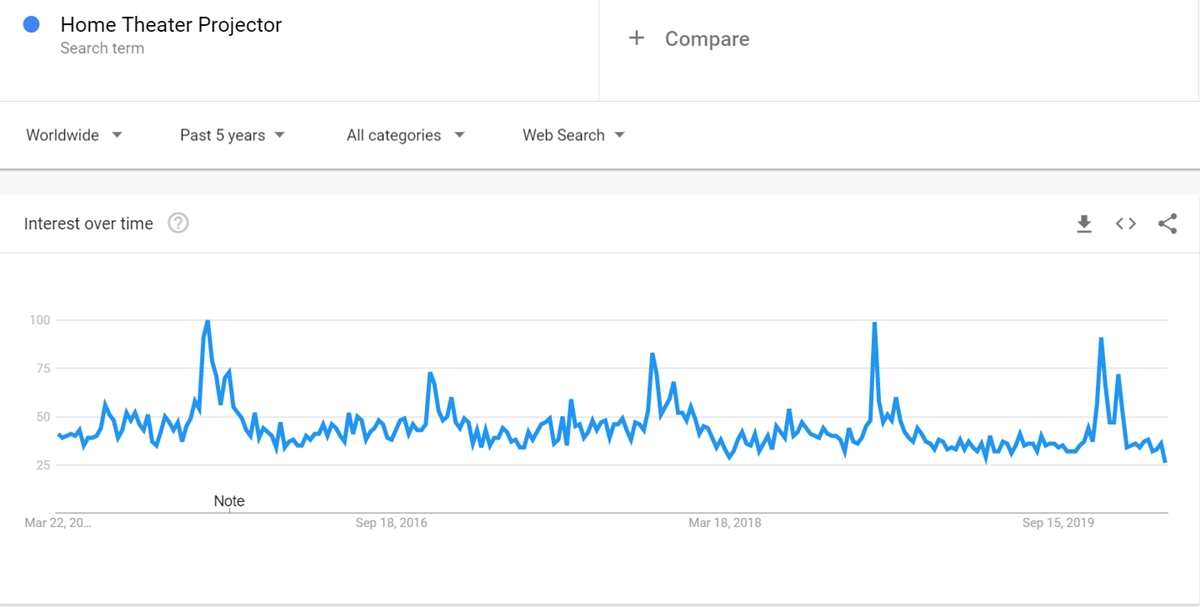Click the highest peak at 100 on chart
The width and height of the screenshot is (1200, 607).
pyautogui.click(x=207, y=321)
